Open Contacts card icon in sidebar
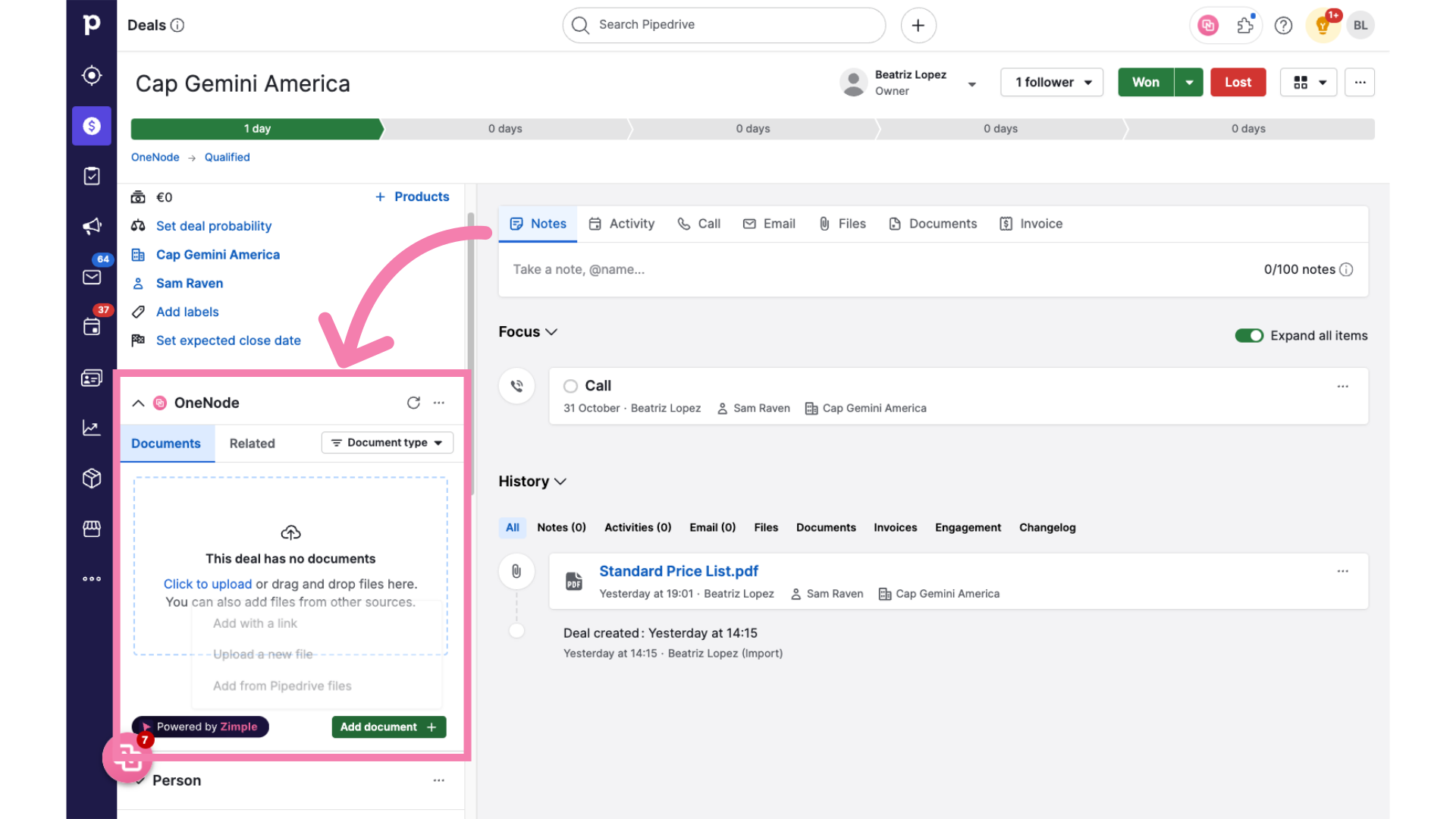The image size is (1456, 819). point(92,378)
